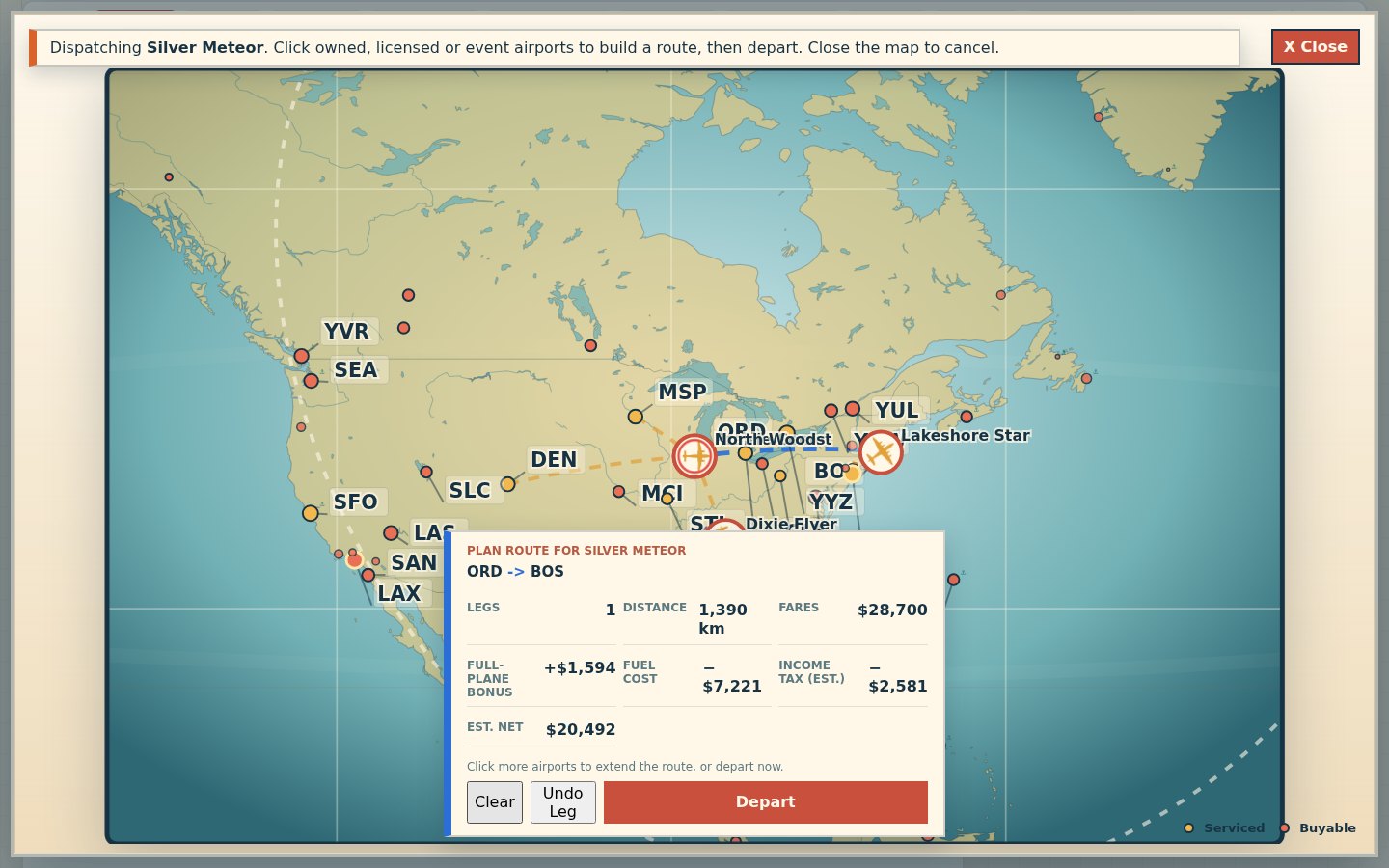Click the +$1,594 full-plane bonus value

pyautogui.click(x=580, y=668)
